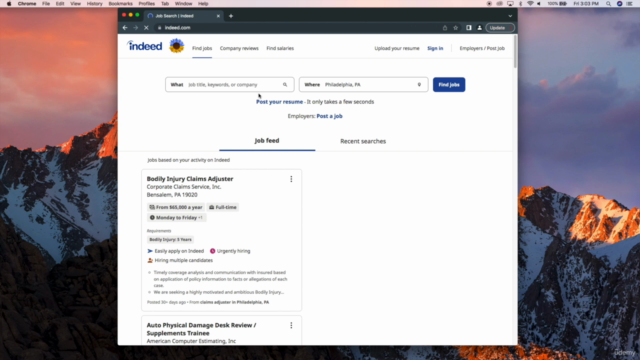Click the Sign in link
The height and width of the screenshot is (360, 640).
pos(435,48)
